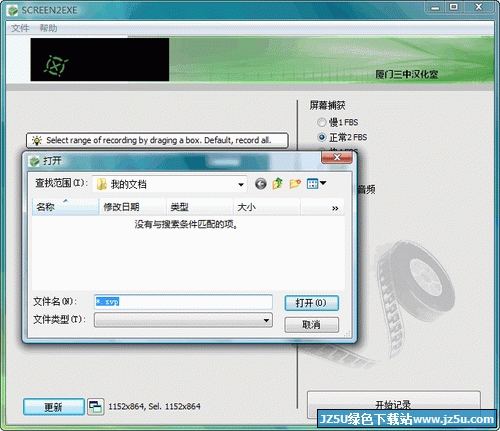
Task: Click SCREEN2EXE app icon in title bar
Action: pyautogui.click(x=13, y=10)
